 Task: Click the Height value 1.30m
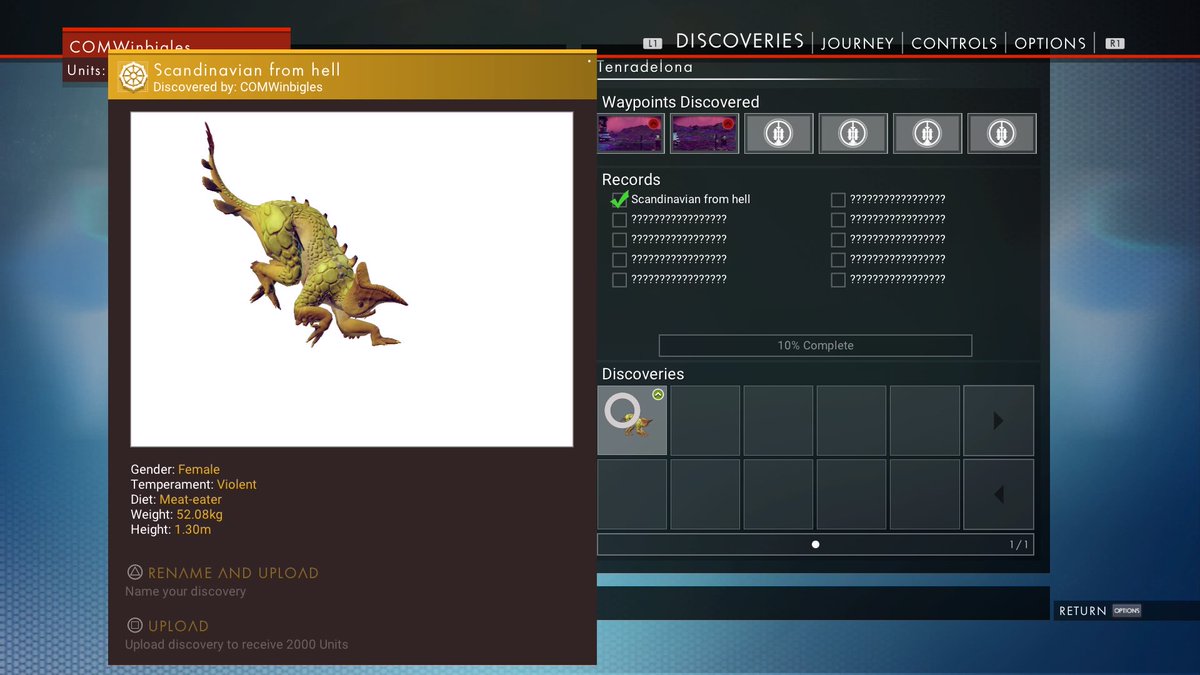coord(193,530)
